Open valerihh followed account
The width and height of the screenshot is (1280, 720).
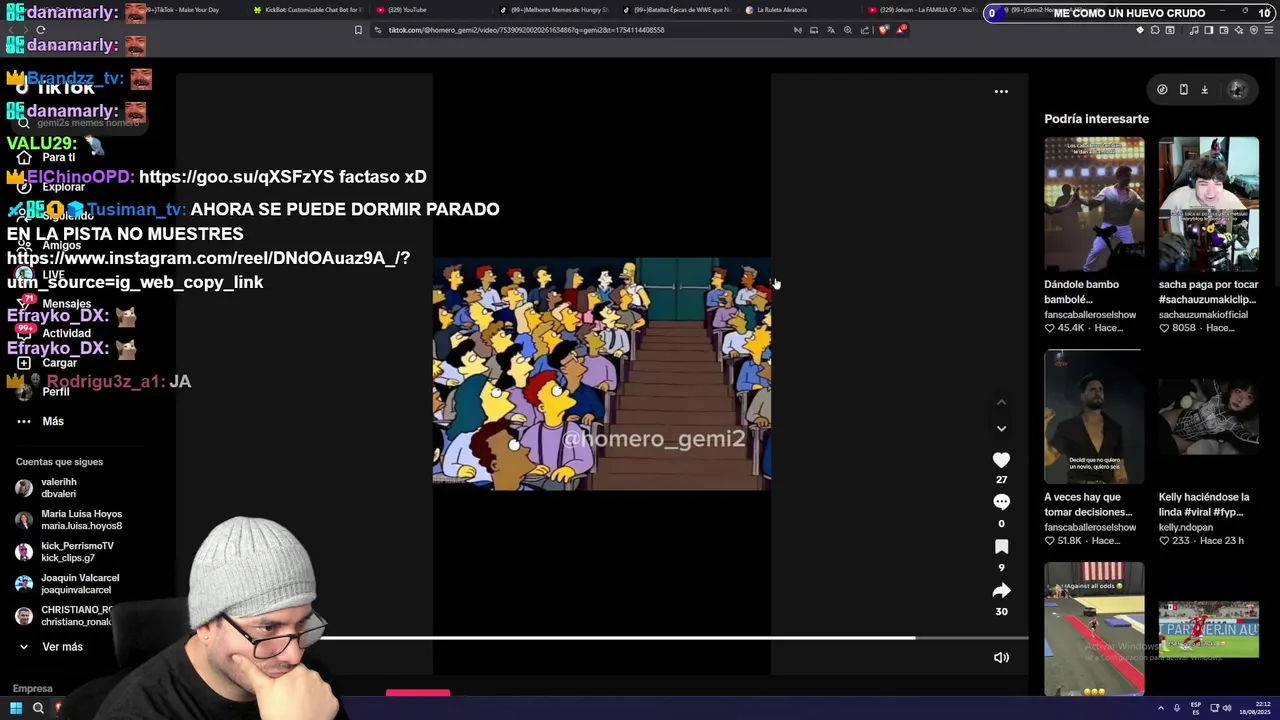pyautogui.click(x=58, y=488)
